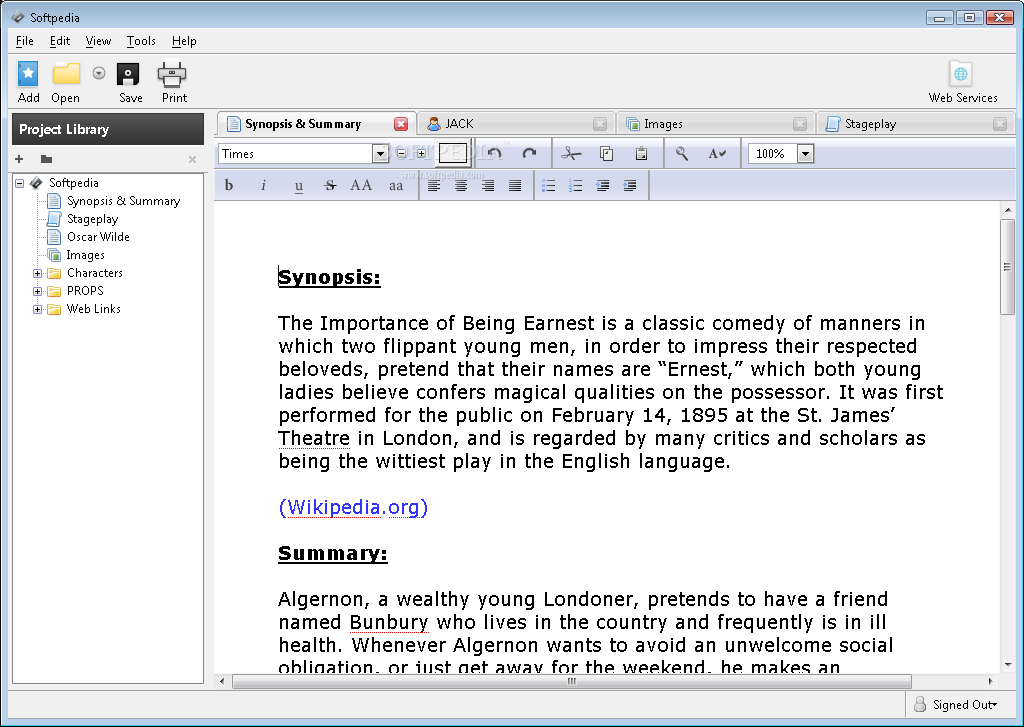Collapse the Softpedia project tree node
Screen dimensions: 1024x727
(x=20, y=183)
